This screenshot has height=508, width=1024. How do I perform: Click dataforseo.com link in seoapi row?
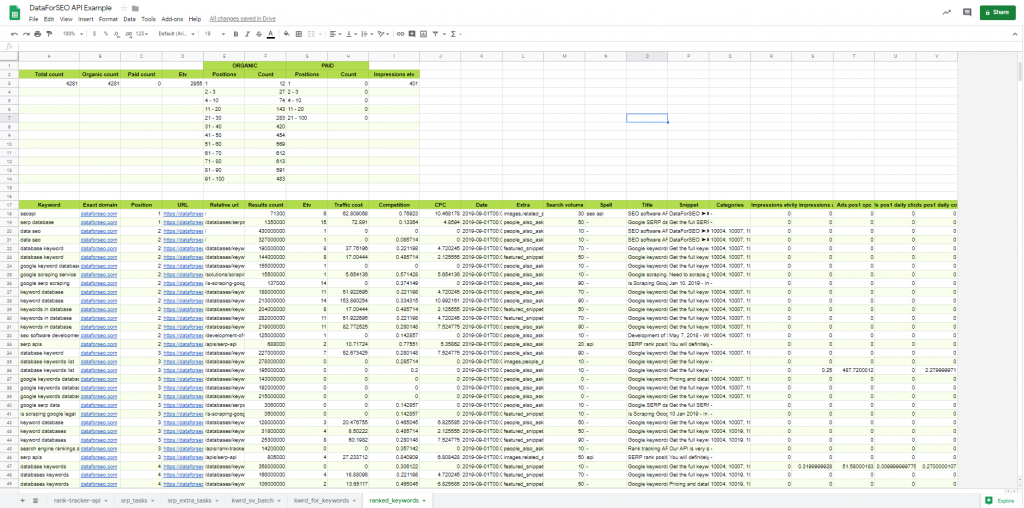click(99, 214)
